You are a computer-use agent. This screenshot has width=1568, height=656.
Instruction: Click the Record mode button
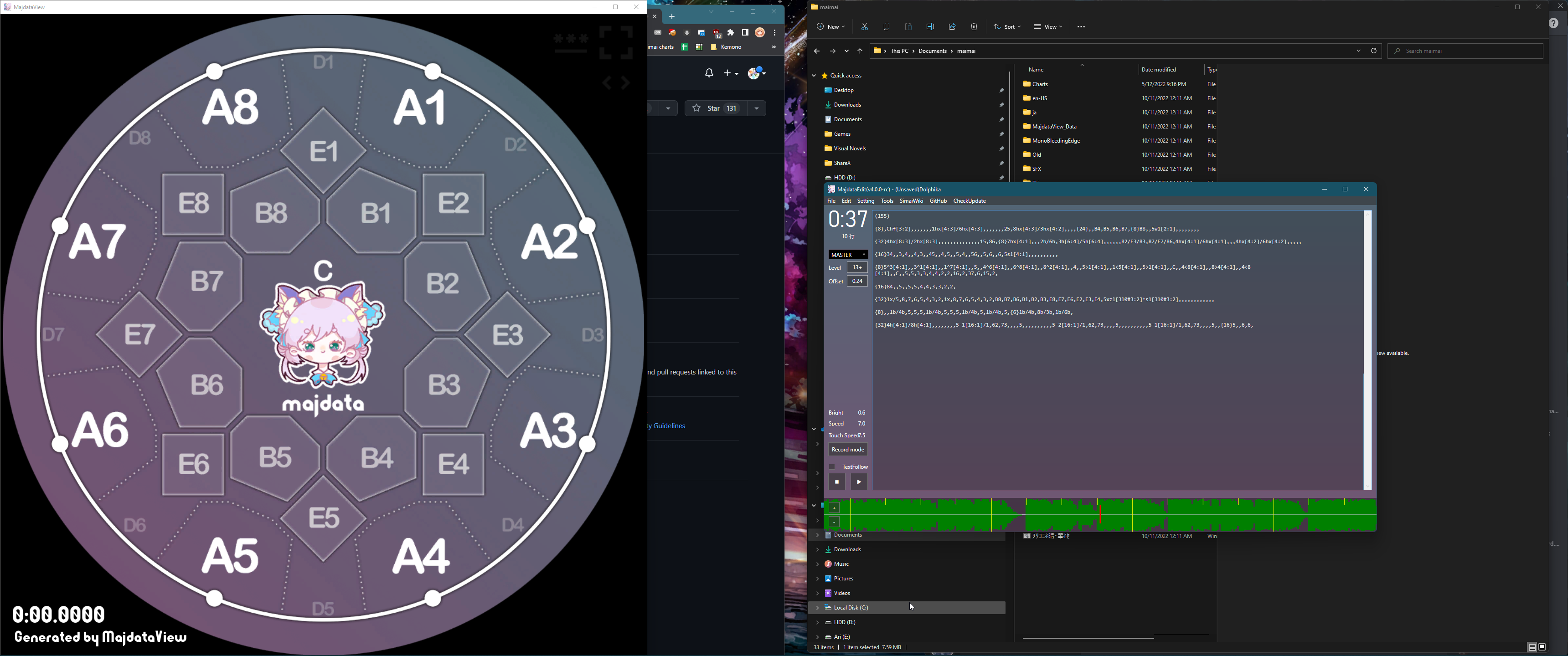(848, 450)
